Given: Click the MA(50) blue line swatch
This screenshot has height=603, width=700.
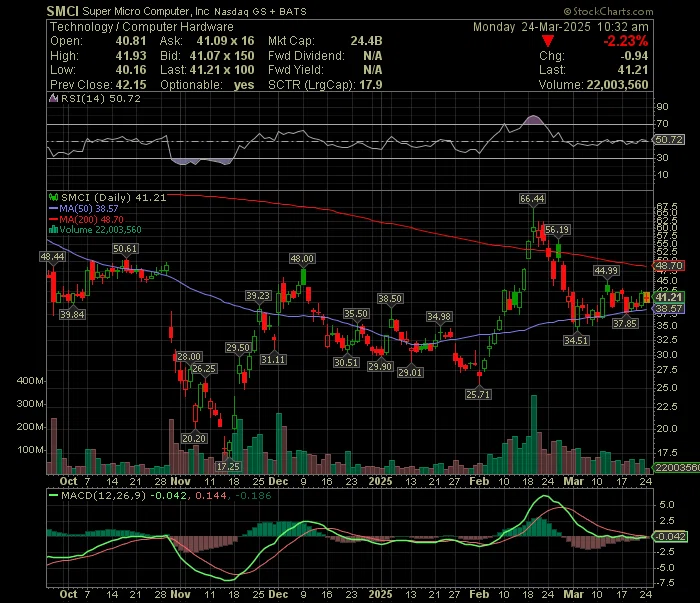Looking at the screenshot, I should point(53,209).
